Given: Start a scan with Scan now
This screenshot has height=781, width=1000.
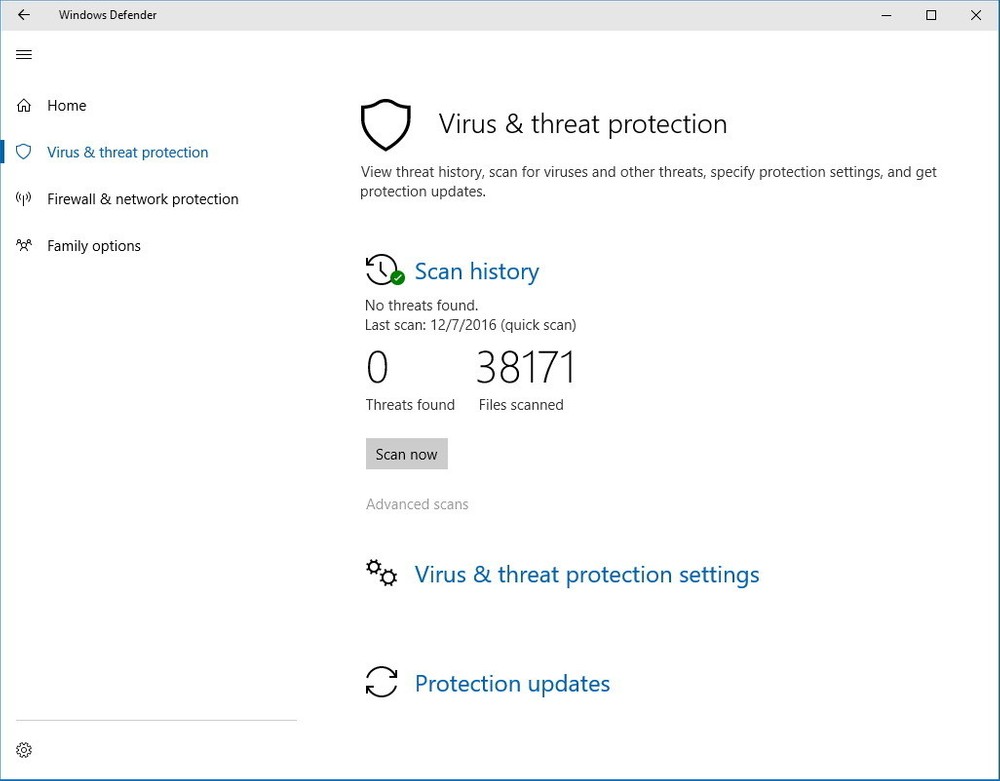Looking at the screenshot, I should (406, 454).
